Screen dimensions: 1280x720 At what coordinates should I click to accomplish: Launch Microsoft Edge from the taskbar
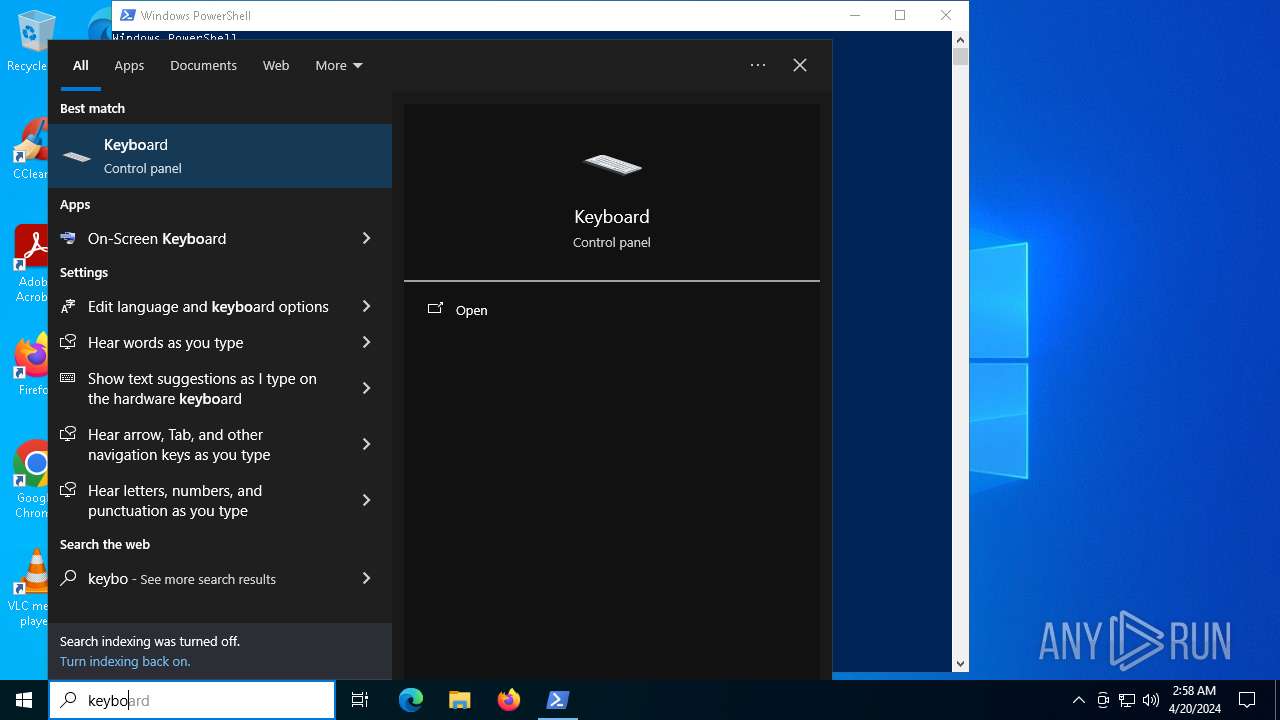(x=411, y=700)
